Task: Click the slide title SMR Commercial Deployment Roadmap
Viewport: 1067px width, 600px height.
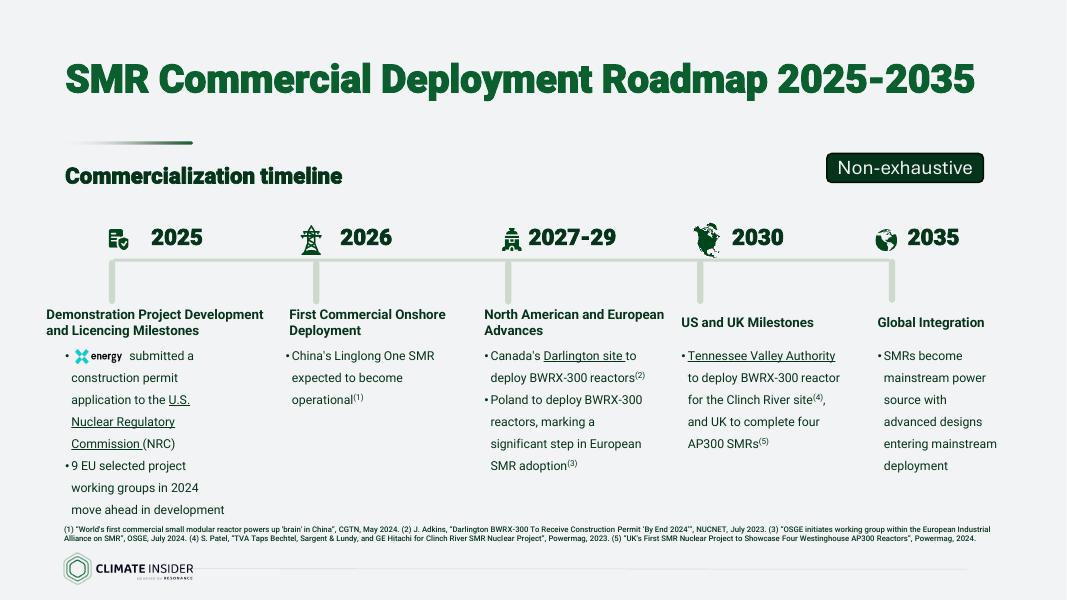Action: [520, 79]
